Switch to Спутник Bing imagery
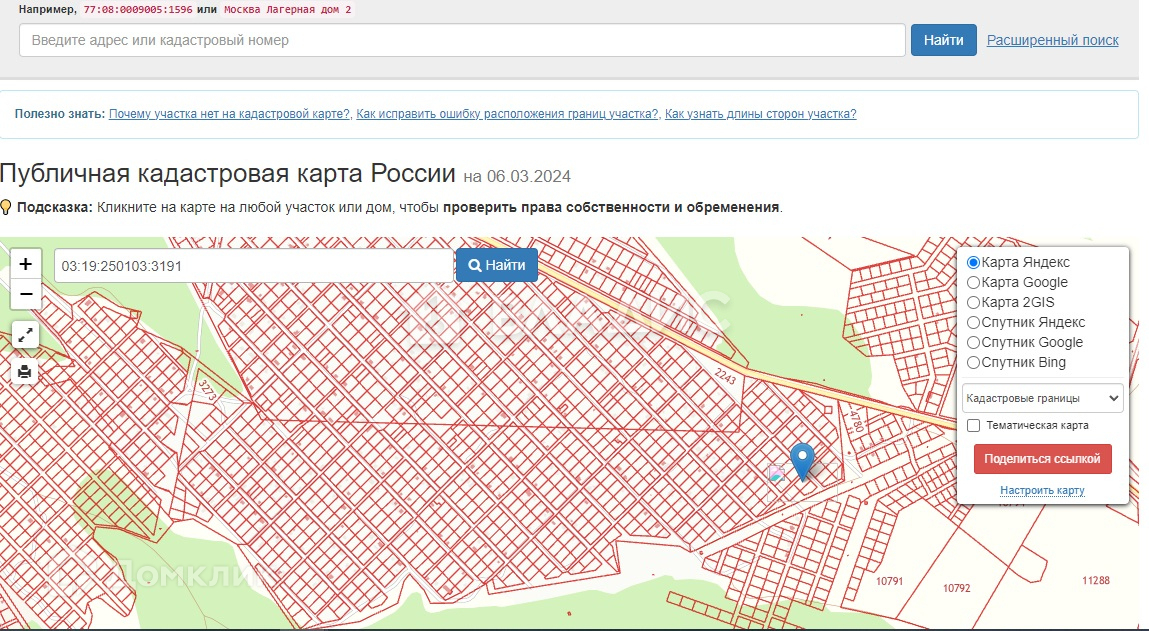Screen dimensions: 1149x631 coord(973,362)
